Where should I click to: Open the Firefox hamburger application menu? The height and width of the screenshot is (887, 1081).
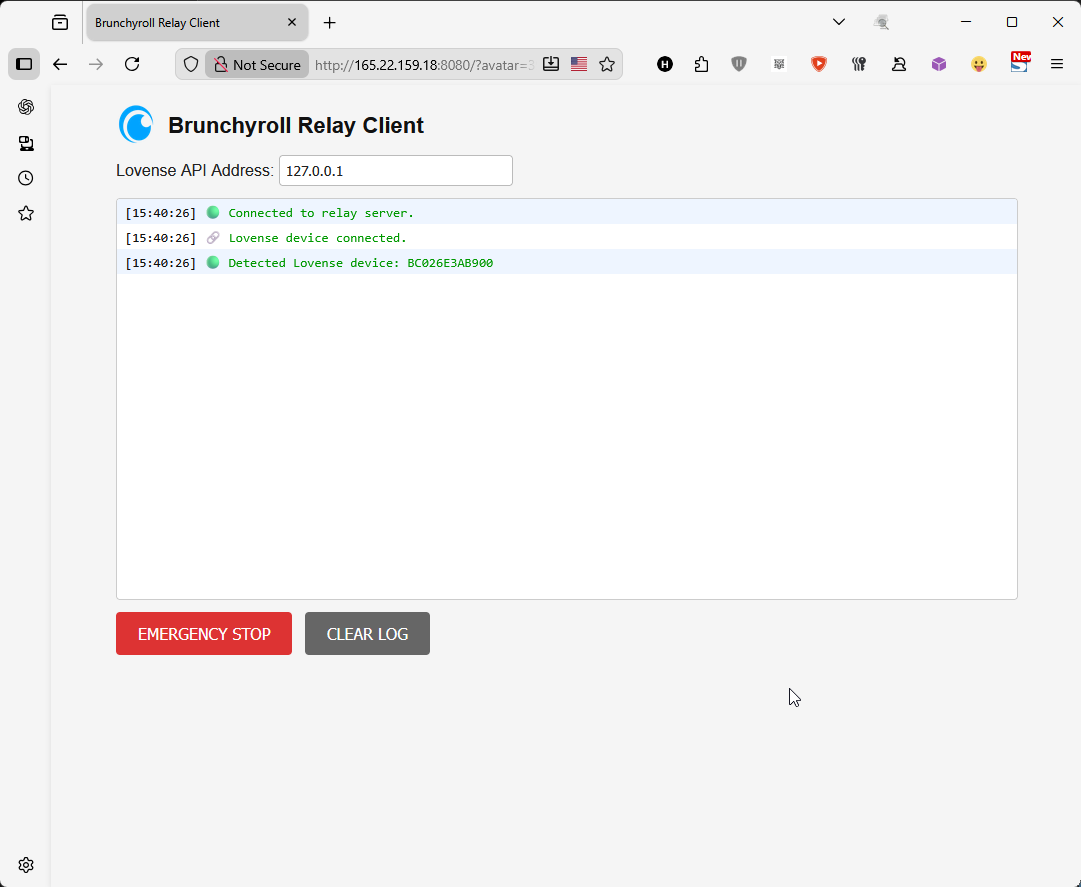coord(1057,64)
